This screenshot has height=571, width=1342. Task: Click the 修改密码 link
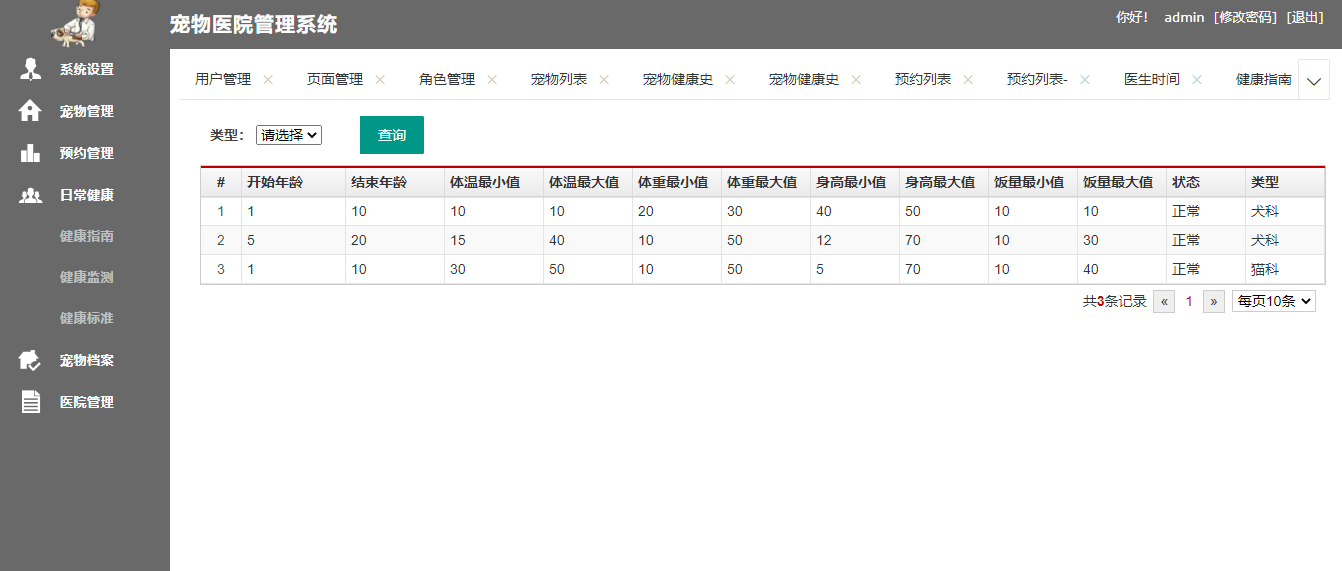(x=1245, y=17)
